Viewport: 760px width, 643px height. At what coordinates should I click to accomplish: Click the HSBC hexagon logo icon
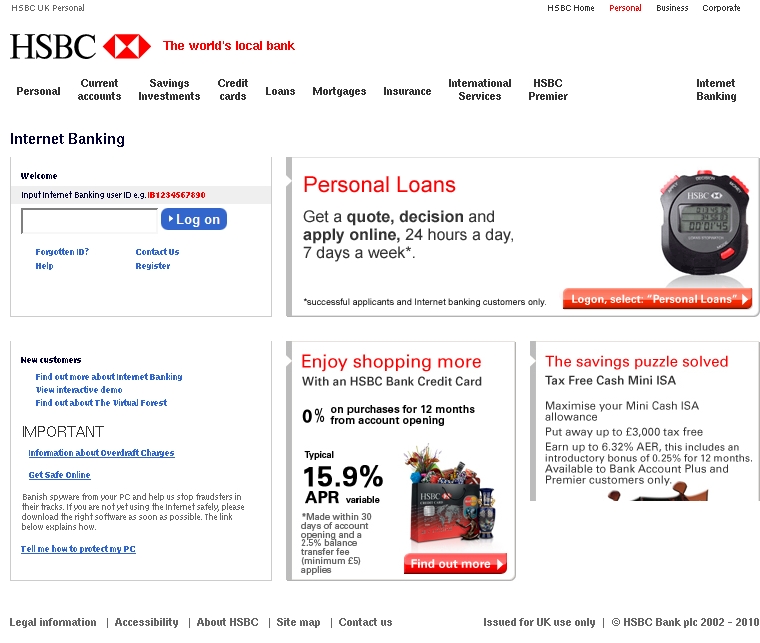pyautogui.click(x=127, y=47)
